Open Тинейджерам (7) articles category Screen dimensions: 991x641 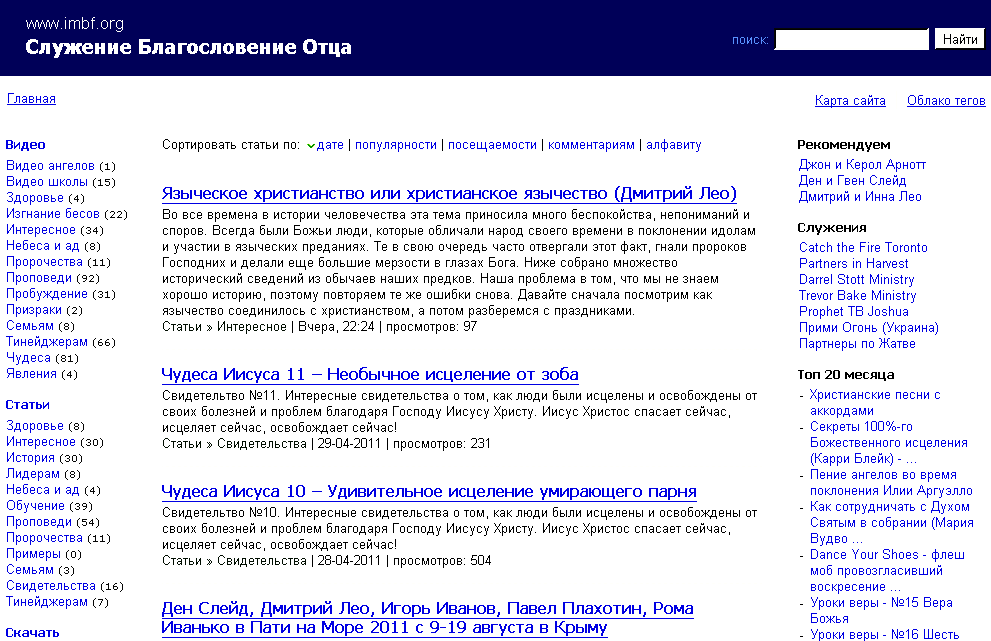pos(47,601)
